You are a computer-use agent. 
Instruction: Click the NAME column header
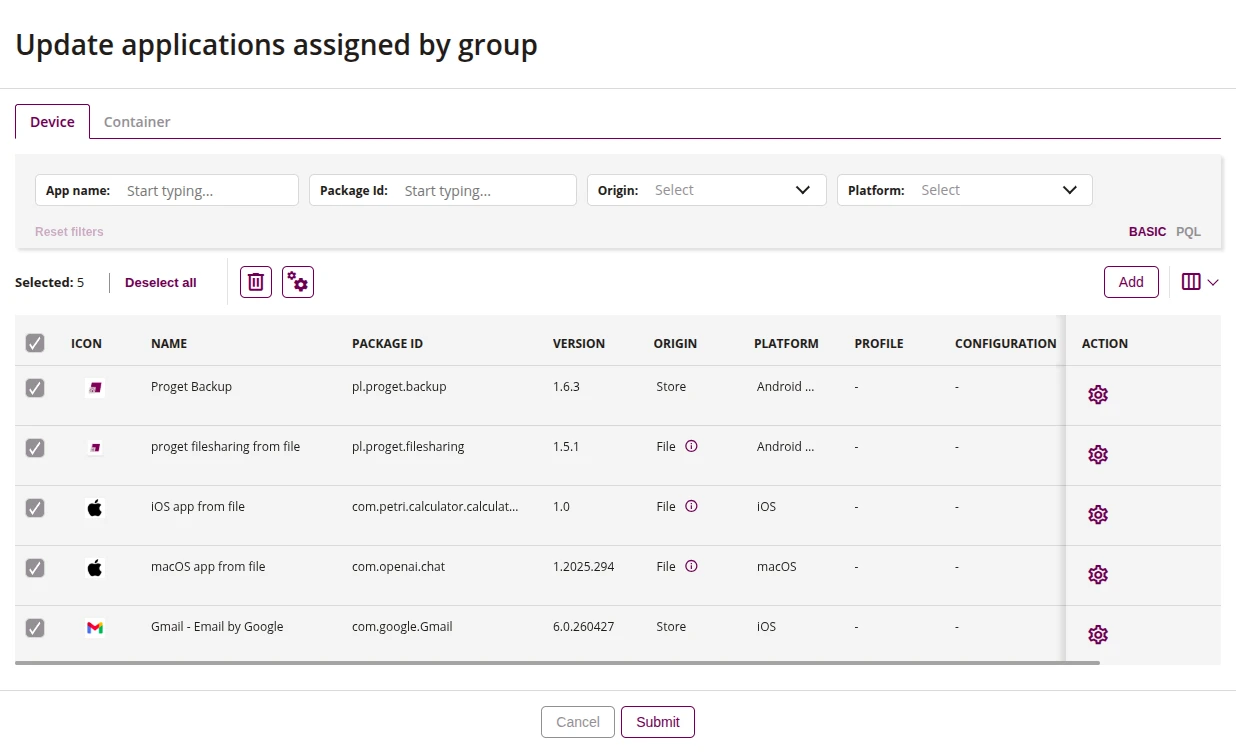click(169, 343)
